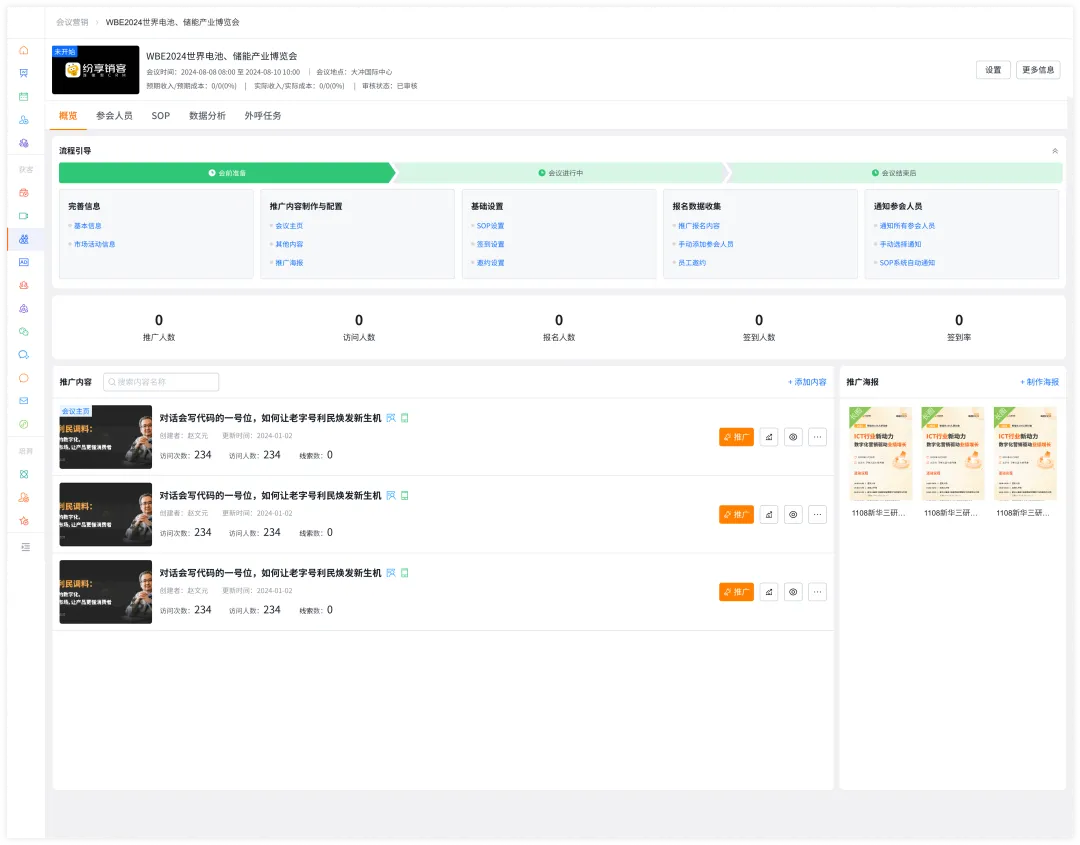The width and height of the screenshot is (1080, 845).
Task: Open the 会议主页 link under 推广内容制作与配置
Action: pos(289,226)
